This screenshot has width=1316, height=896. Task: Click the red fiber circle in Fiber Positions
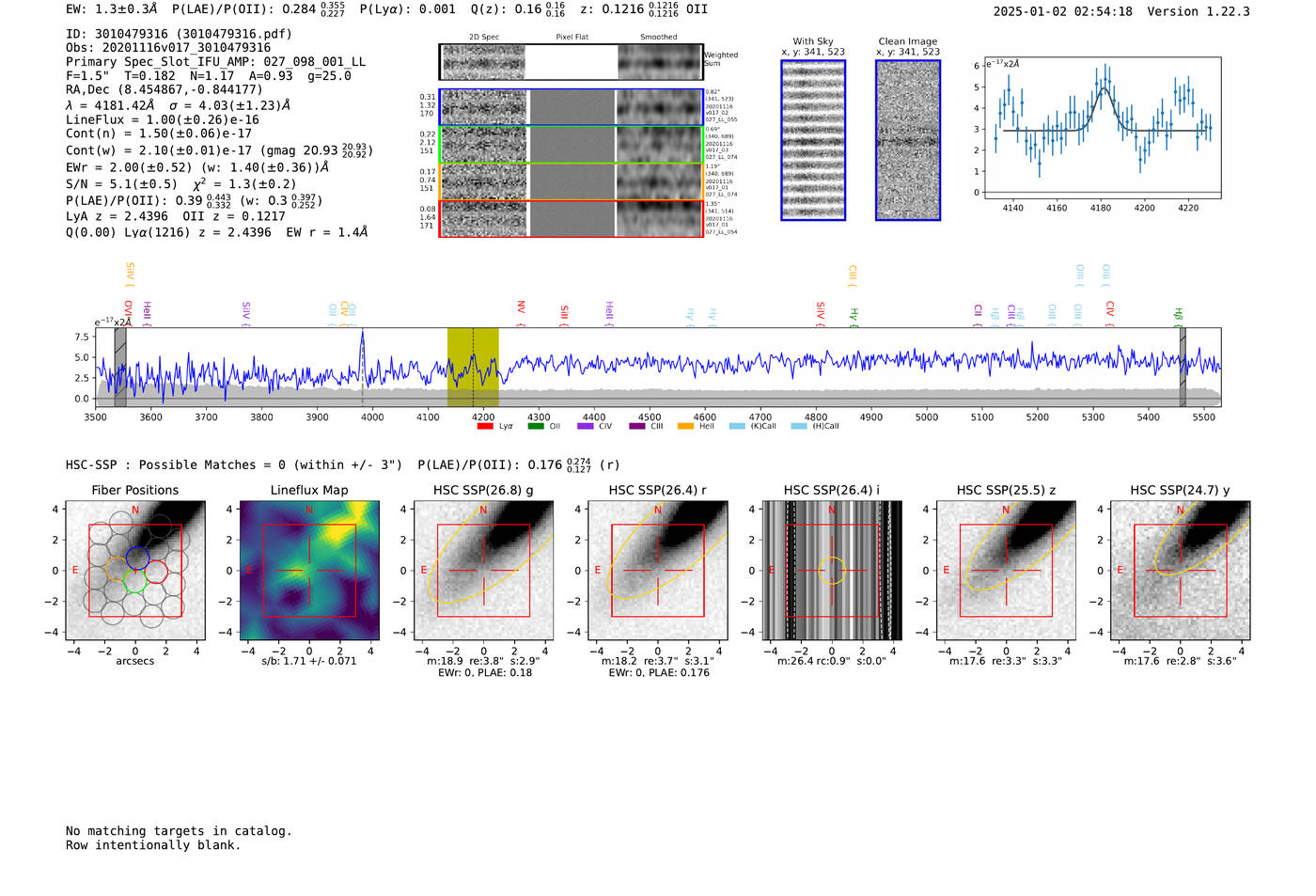point(156,571)
